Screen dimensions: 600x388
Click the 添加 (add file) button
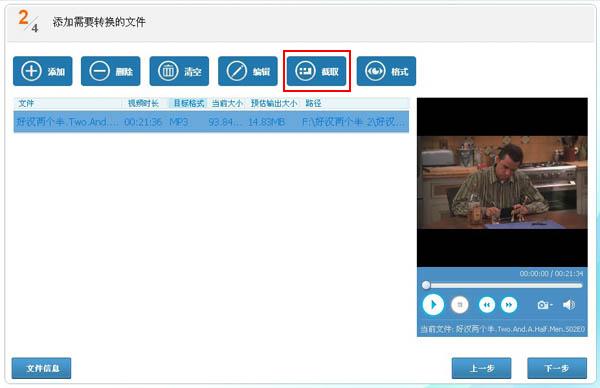[42, 71]
